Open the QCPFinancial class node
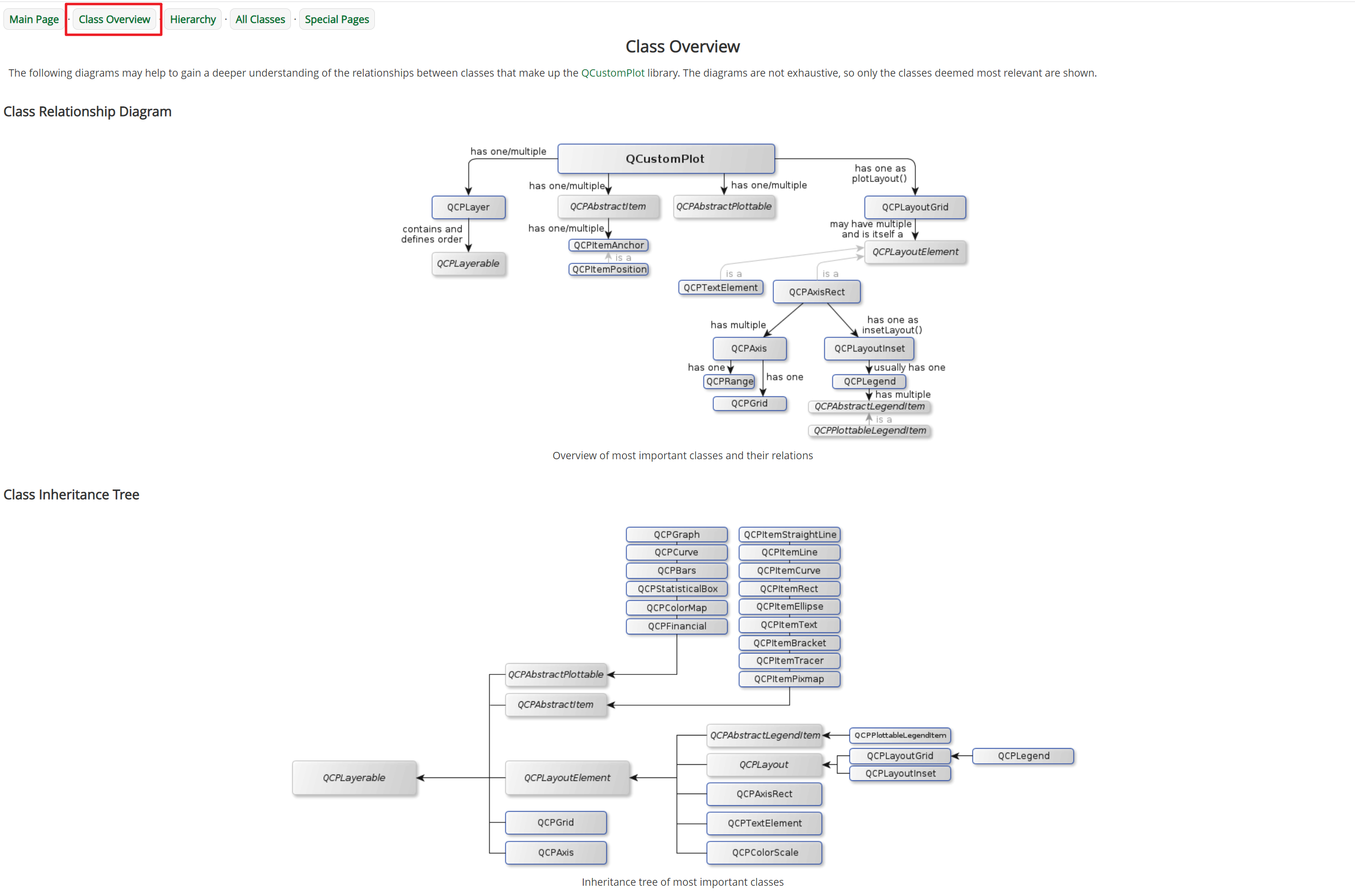The width and height of the screenshot is (1355, 896). click(677, 626)
